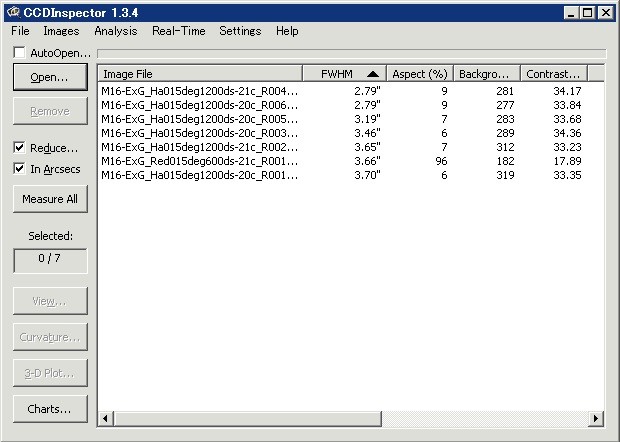This screenshot has height=442, width=620.
Task: Click the Contrast value 34.17
Action: point(567,91)
